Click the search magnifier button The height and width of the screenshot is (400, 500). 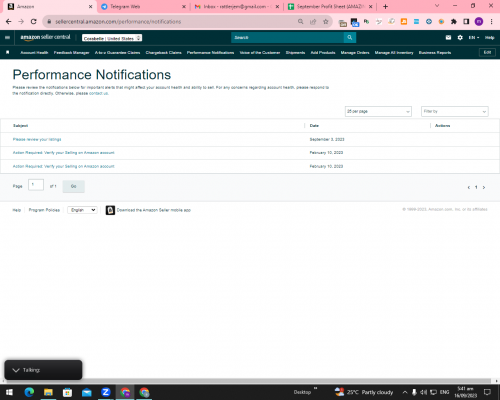(x=350, y=37)
